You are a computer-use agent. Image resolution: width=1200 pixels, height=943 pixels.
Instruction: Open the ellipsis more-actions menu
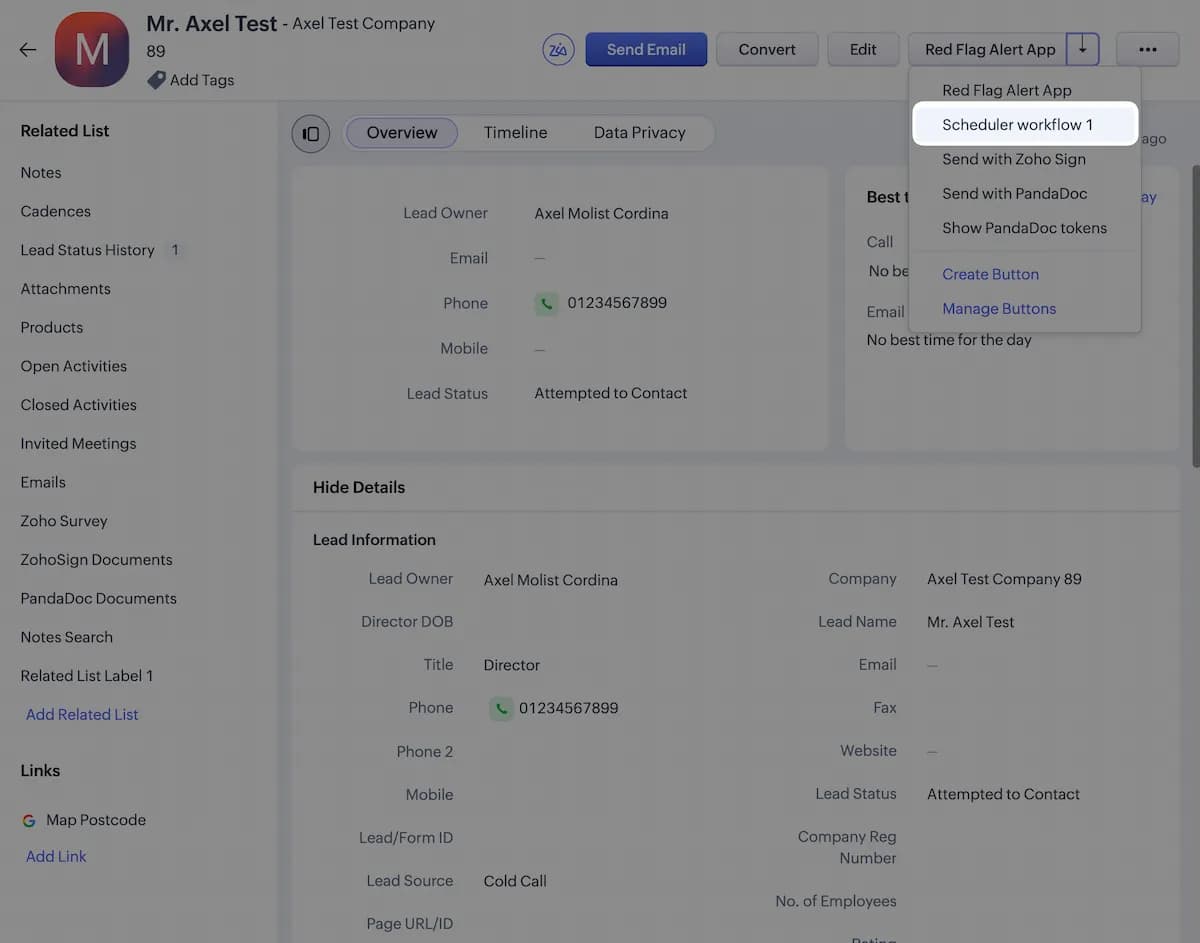(1147, 48)
